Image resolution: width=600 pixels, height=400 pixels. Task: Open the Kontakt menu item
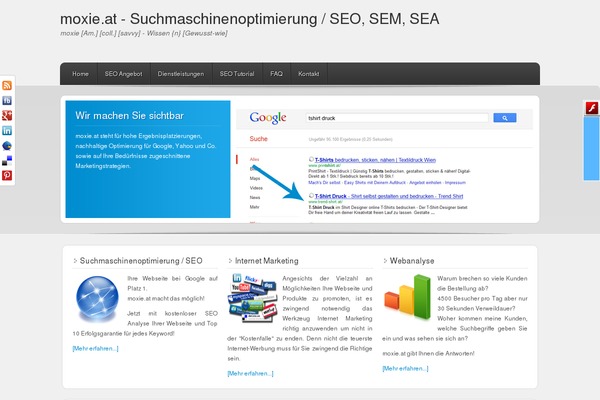308,74
